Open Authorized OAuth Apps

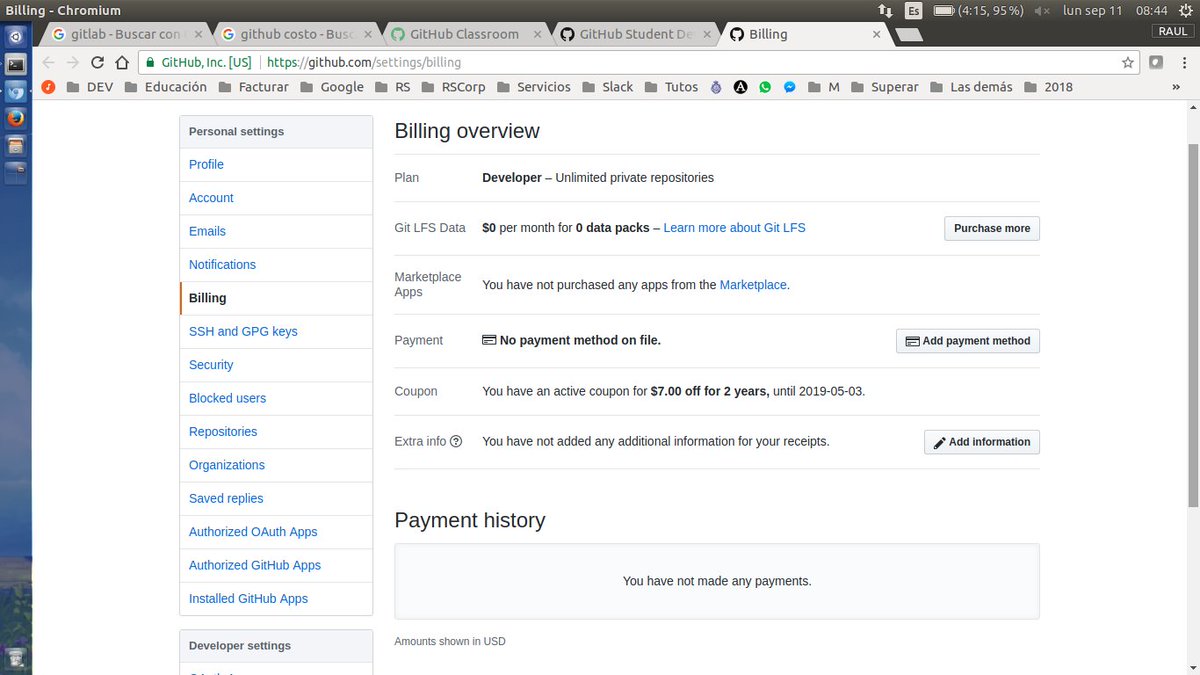click(253, 532)
